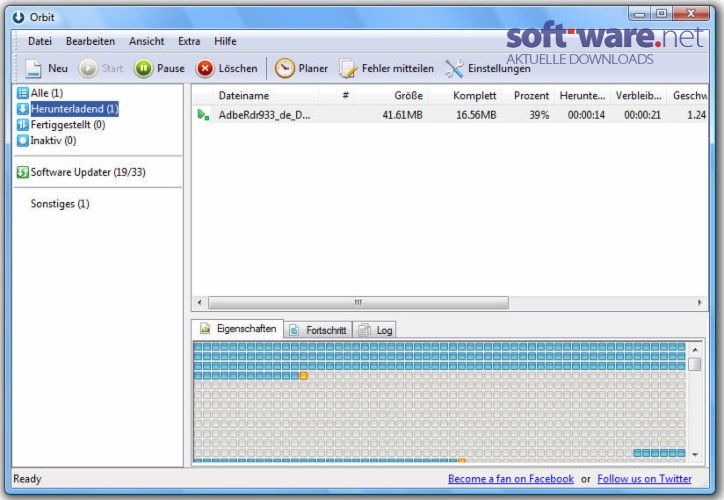724x500 pixels.
Task: Click the block map scroll down arrow
Action: pos(695,455)
